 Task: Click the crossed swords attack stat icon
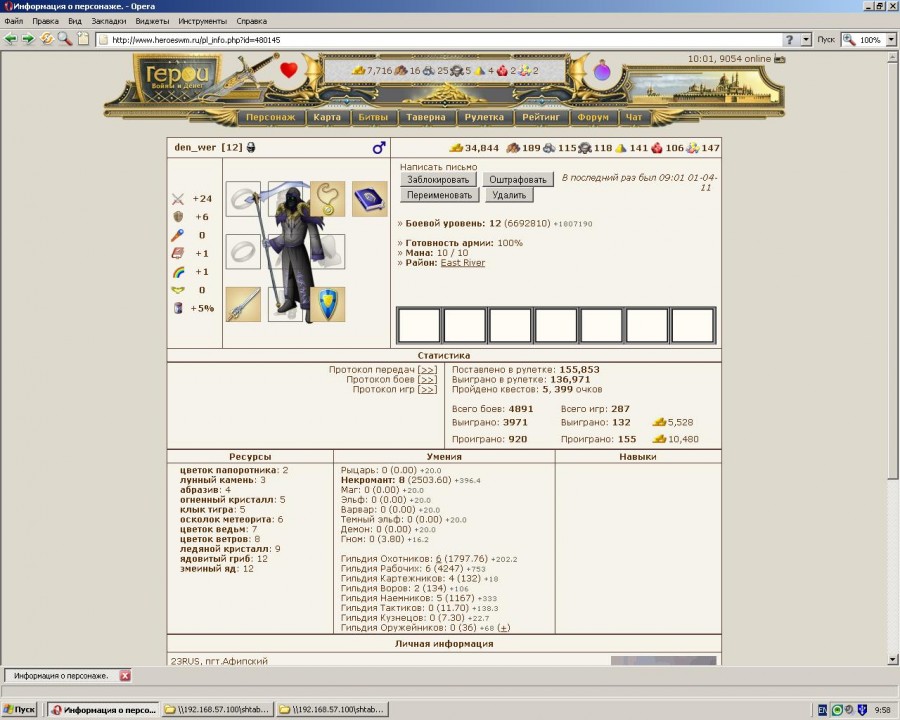[178, 199]
